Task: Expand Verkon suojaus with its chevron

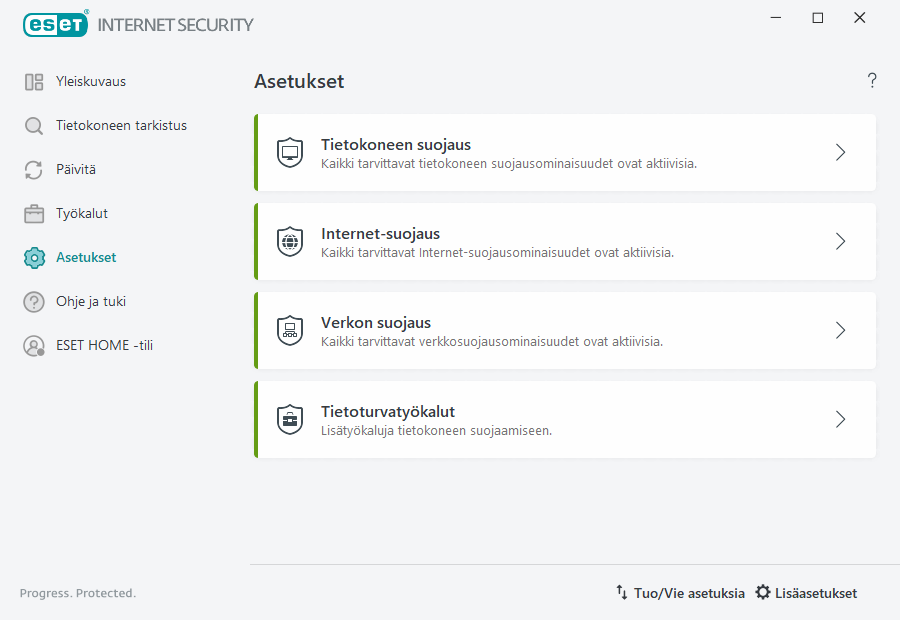Action: pyautogui.click(x=840, y=330)
